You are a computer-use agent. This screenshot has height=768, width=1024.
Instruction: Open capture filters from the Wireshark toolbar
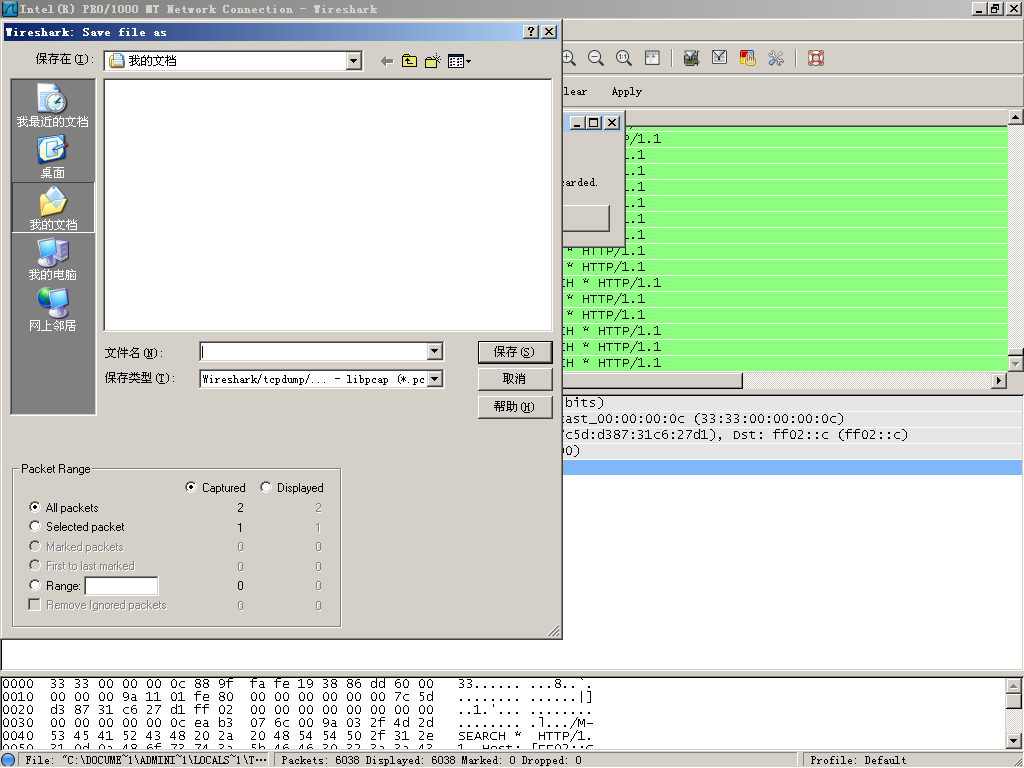(691, 58)
